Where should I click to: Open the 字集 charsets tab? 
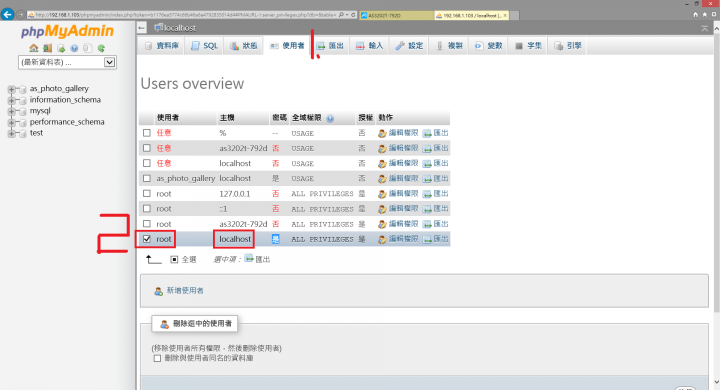point(528,46)
